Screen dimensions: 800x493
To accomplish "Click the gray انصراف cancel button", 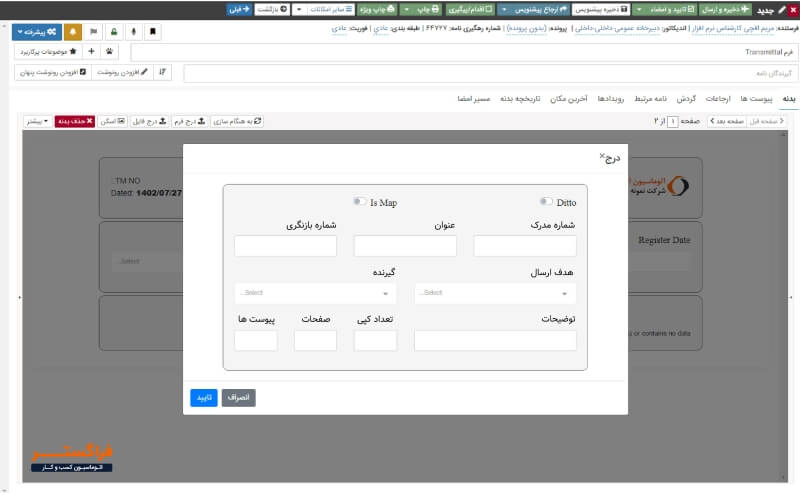I will tap(239, 398).
